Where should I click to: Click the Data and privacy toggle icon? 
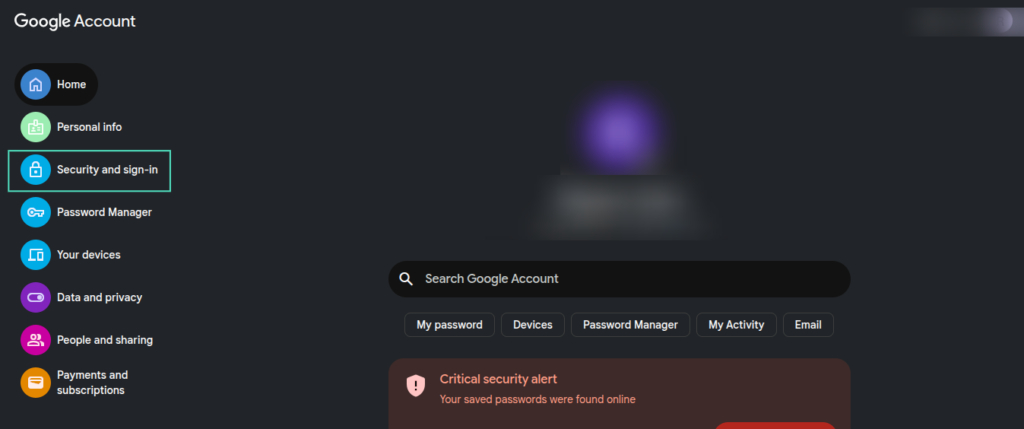(x=36, y=297)
